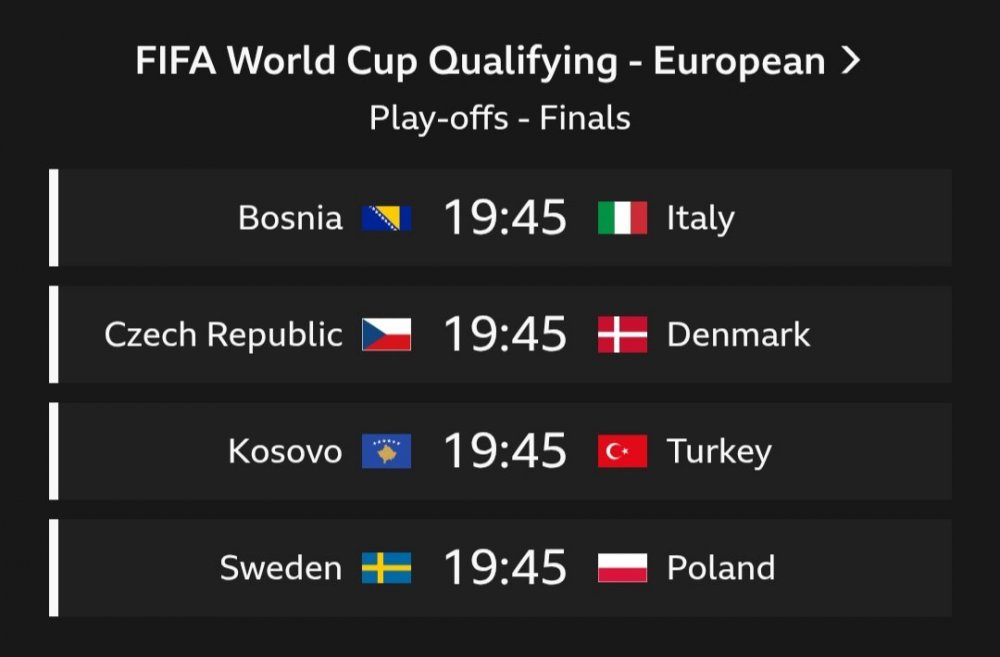Open FIFA World Cup Qualifying - European heading
The height and width of the screenshot is (657, 1000).
[x=480, y=62]
